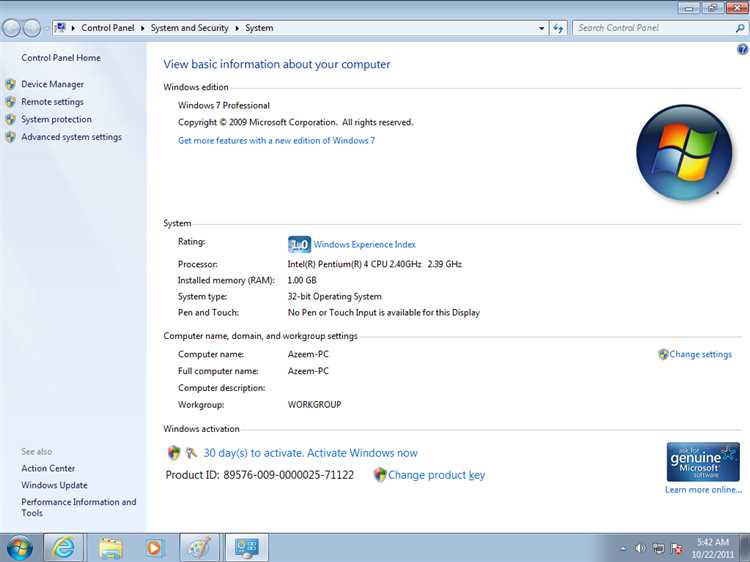Open Remote settings link
This screenshot has height=562, width=750.
point(52,102)
